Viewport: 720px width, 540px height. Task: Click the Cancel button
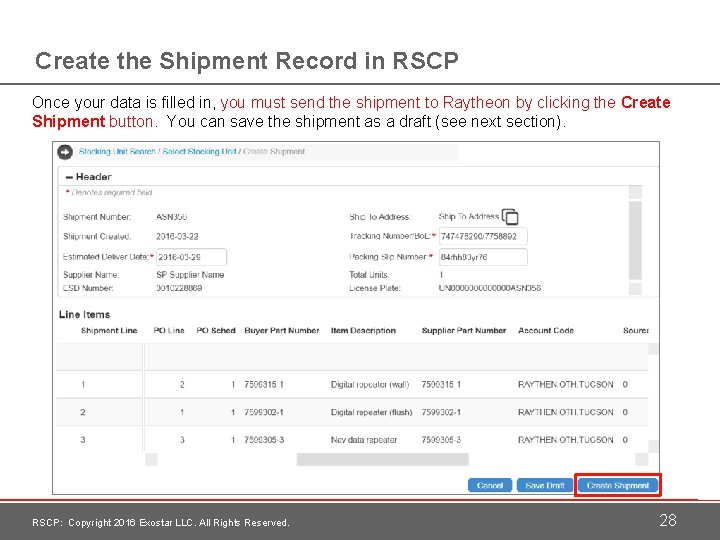click(x=490, y=485)
